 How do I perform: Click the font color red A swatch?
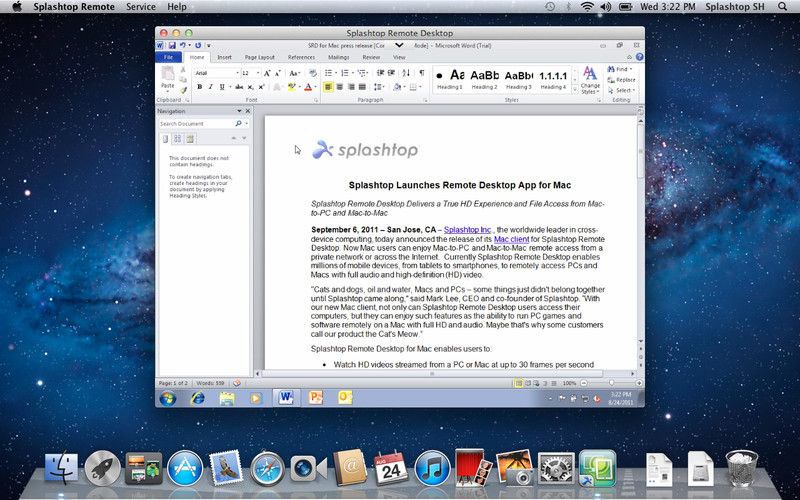[308, 87]
